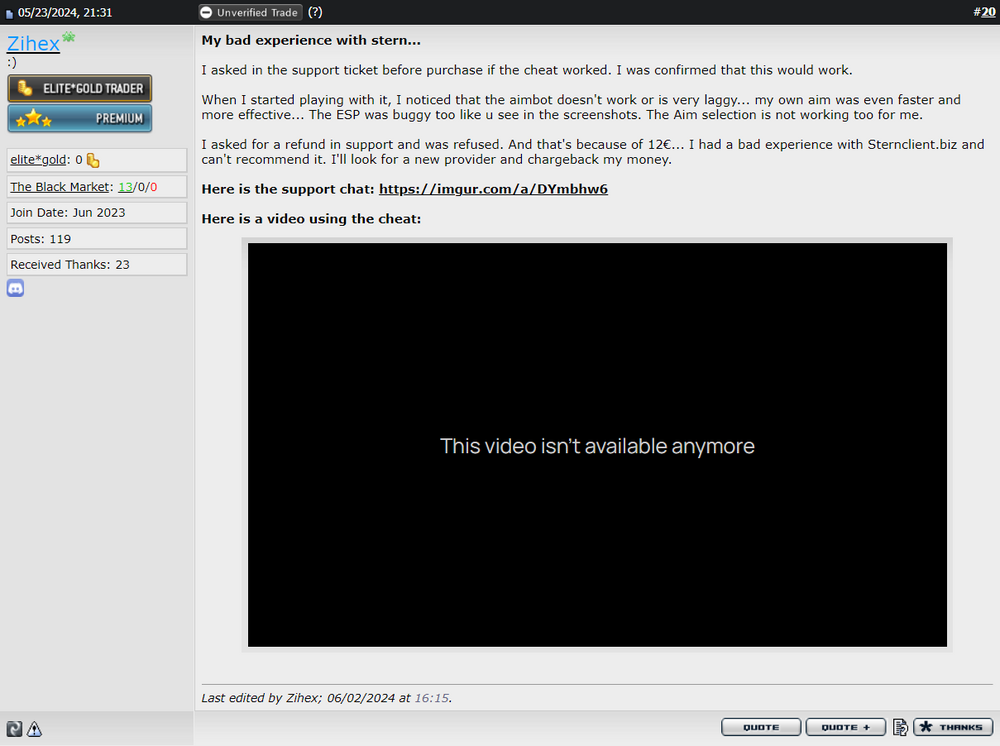The image size is (1000, 746).
Task: Click the report post warning triangle icon
Action: 34,729
